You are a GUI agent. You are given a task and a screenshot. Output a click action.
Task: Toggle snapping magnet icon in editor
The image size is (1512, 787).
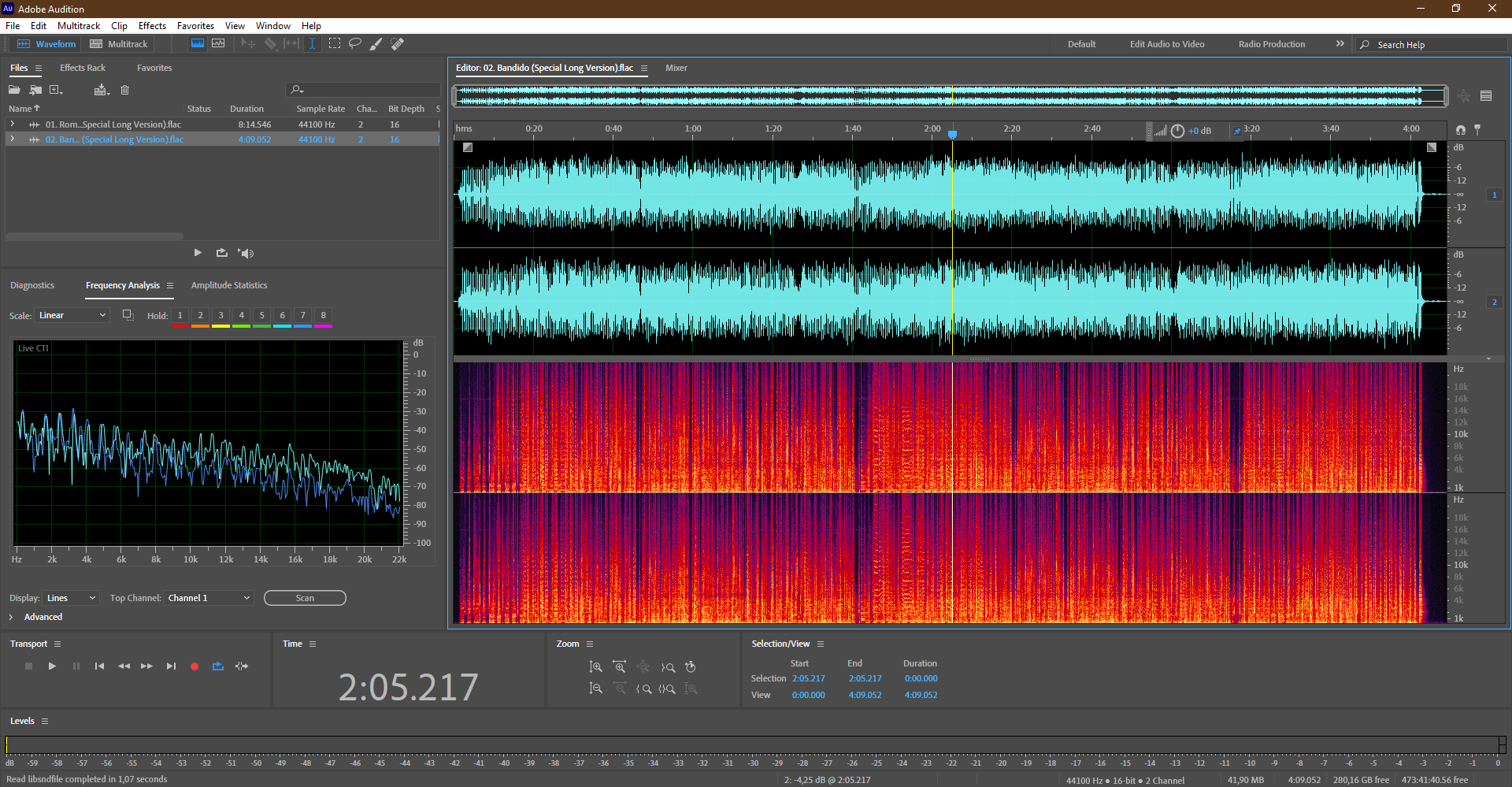pos(1461,130)
